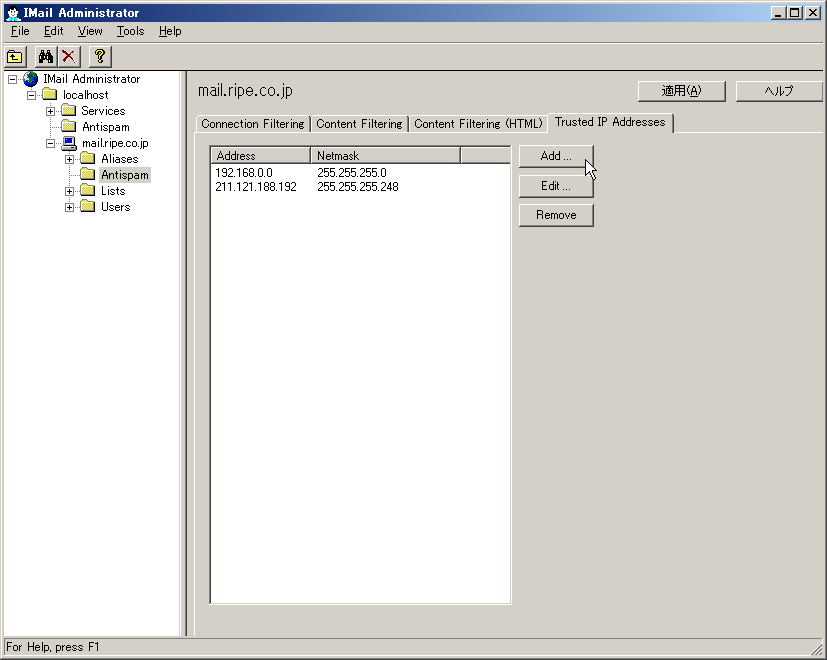Viewport: 827px width, 660px height.
Task: Click the 適用(A) apply button
Action: tap(681, 91)
